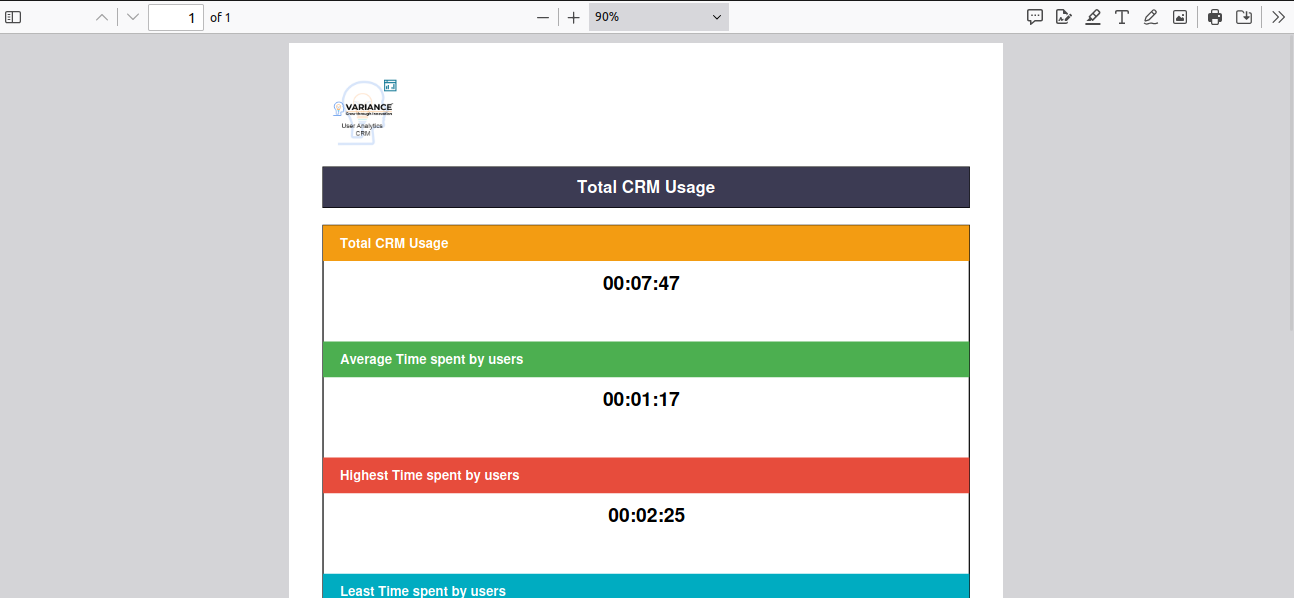Select the Text annotation tool
This screenshot has height=598, width=1294.
pos(1122,17)
